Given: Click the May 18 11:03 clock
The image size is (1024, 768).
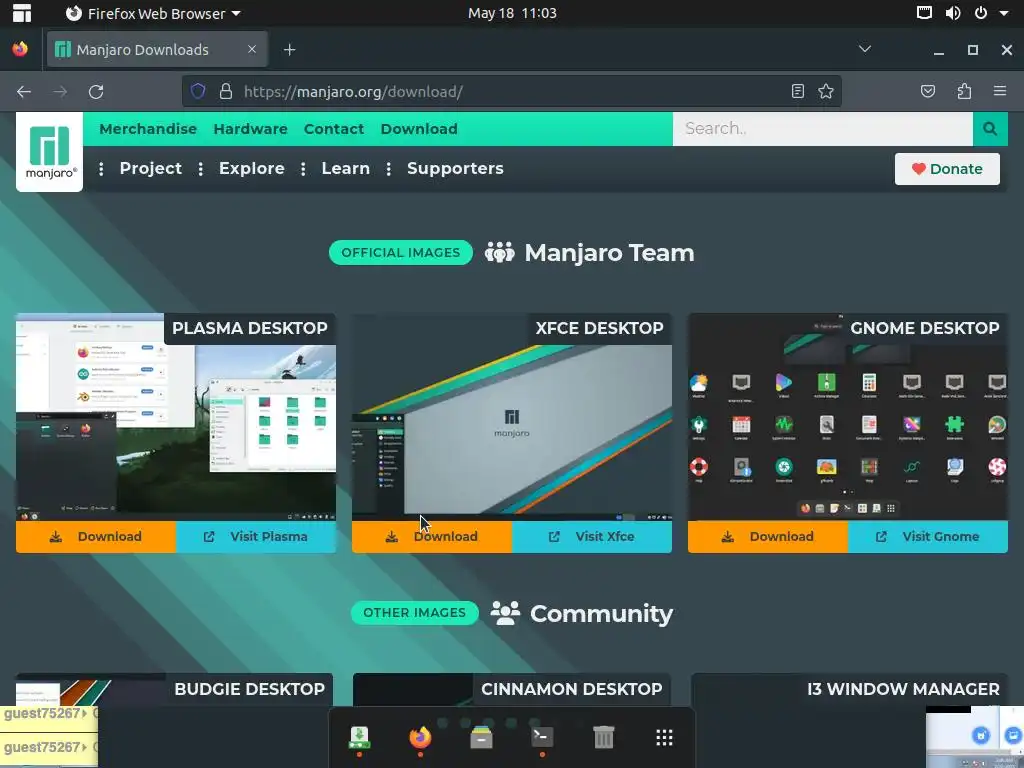Looking at the screenshot, I should pyautogui.click(x=512, y=13).
